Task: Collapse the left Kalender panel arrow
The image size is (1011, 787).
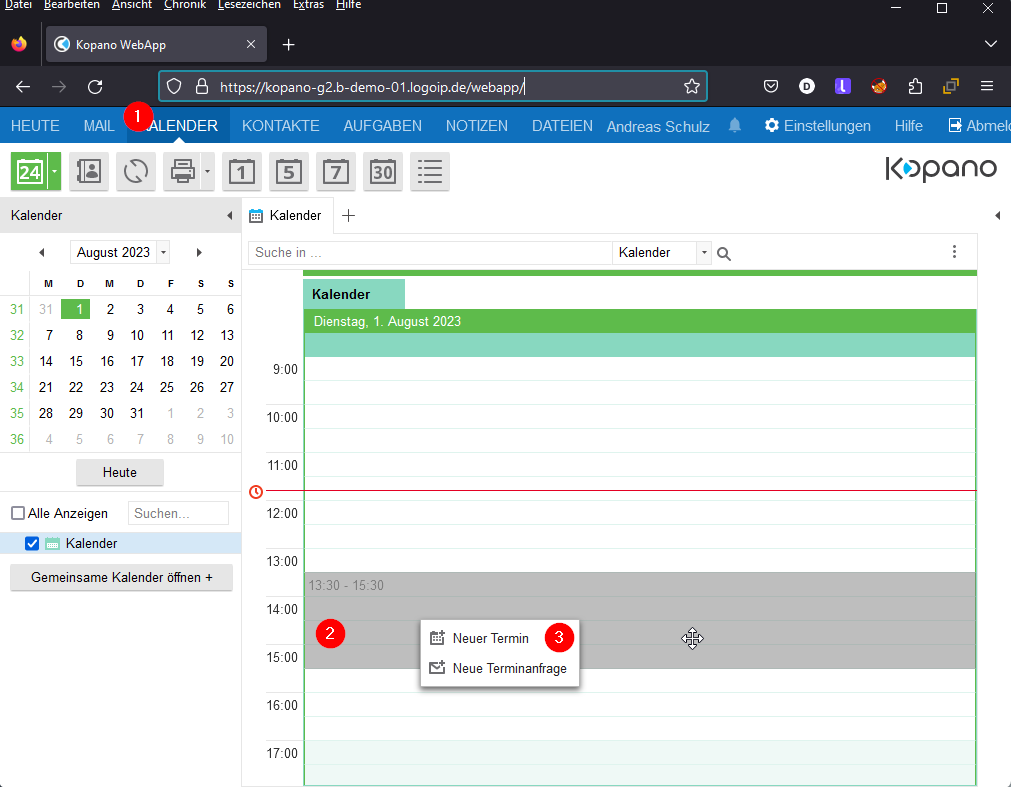Action: [230, 216]
